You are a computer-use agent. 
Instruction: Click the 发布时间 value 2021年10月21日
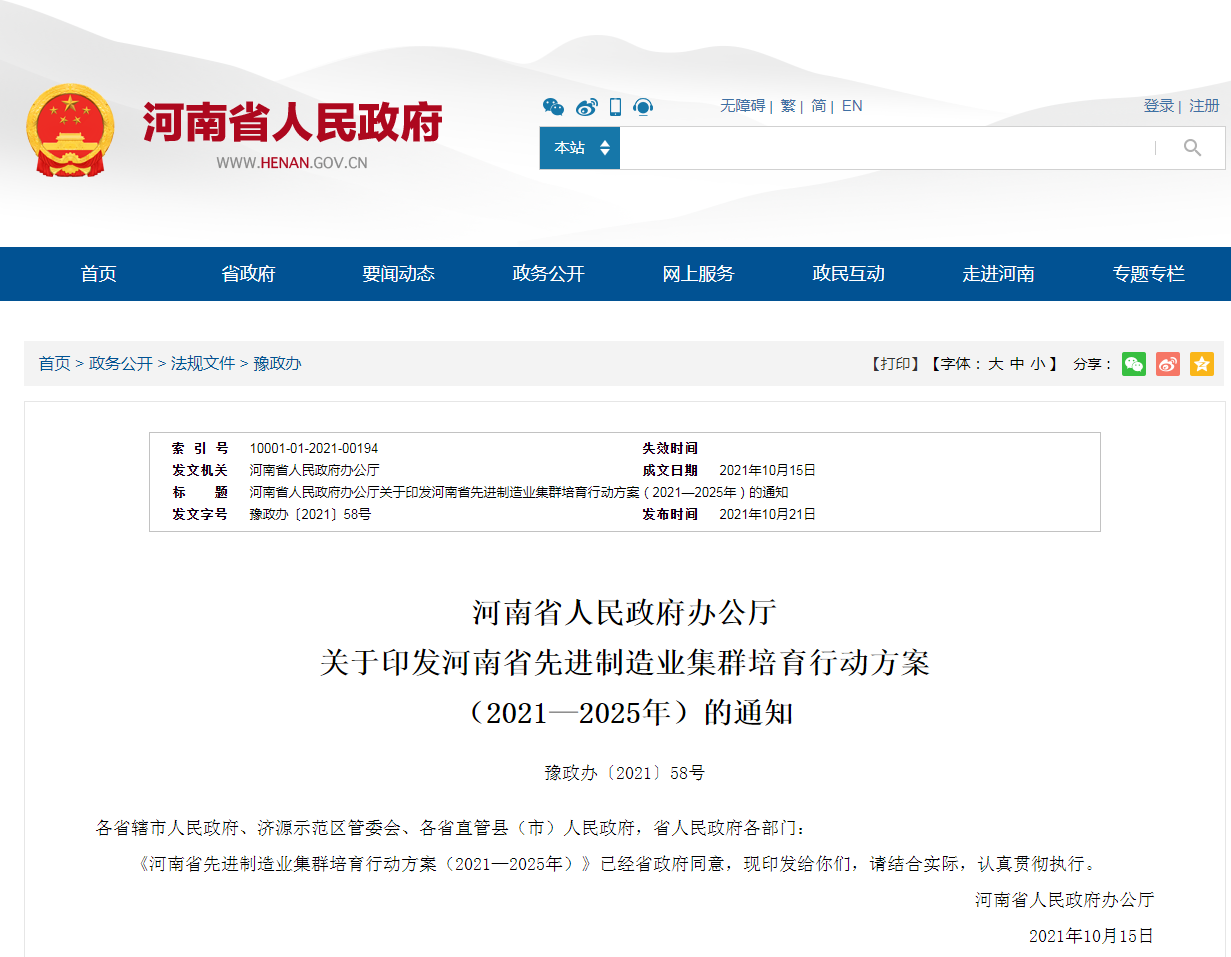click(x=768, y=515)
